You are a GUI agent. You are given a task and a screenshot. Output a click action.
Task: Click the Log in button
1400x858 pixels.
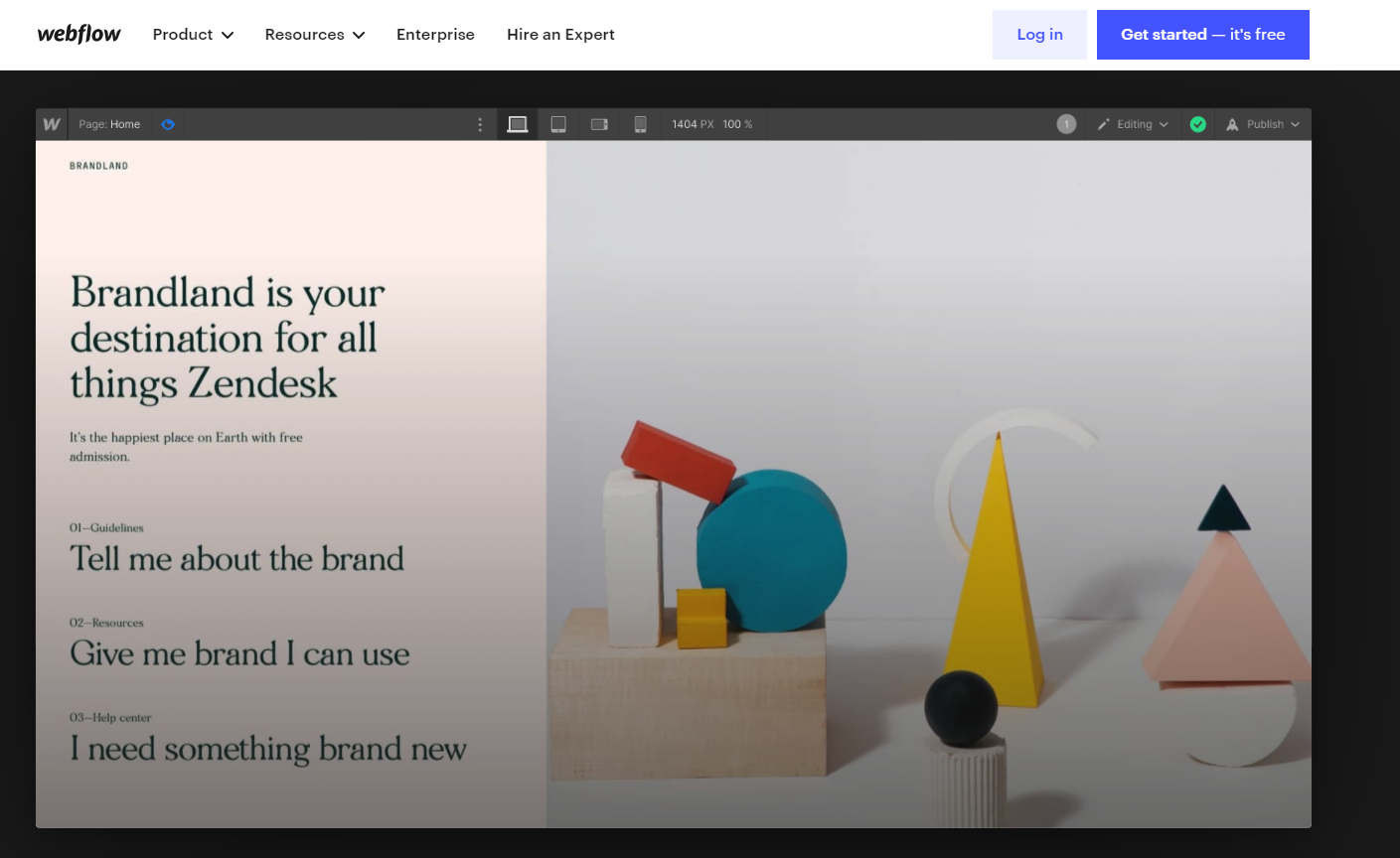1039,35
